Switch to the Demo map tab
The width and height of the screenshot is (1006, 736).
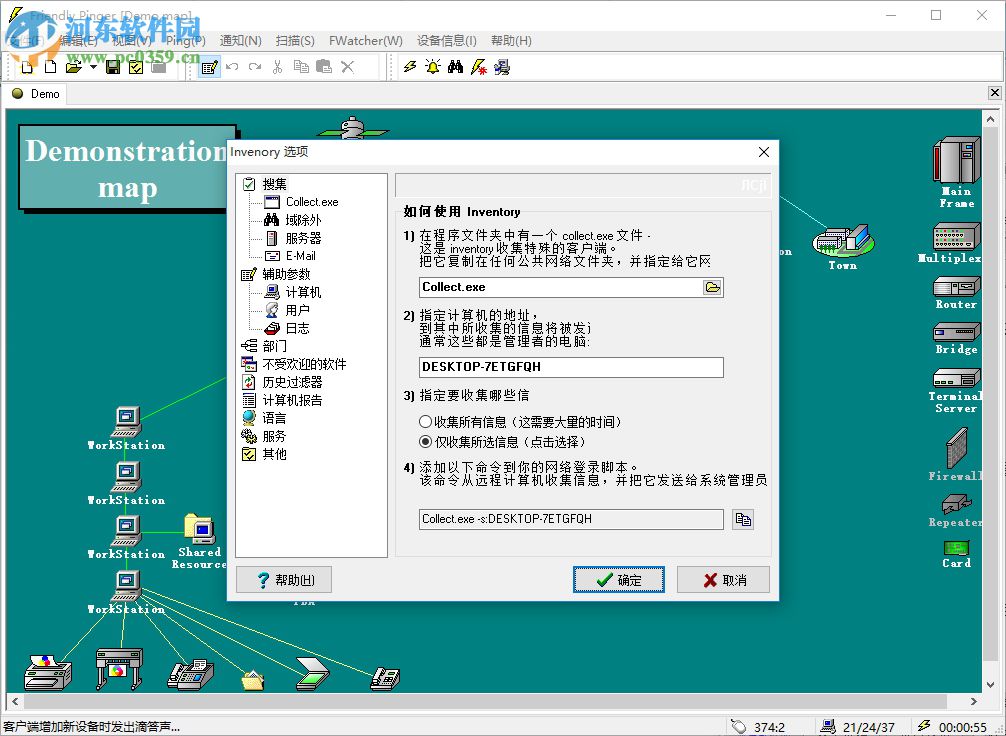pos(36,93)
